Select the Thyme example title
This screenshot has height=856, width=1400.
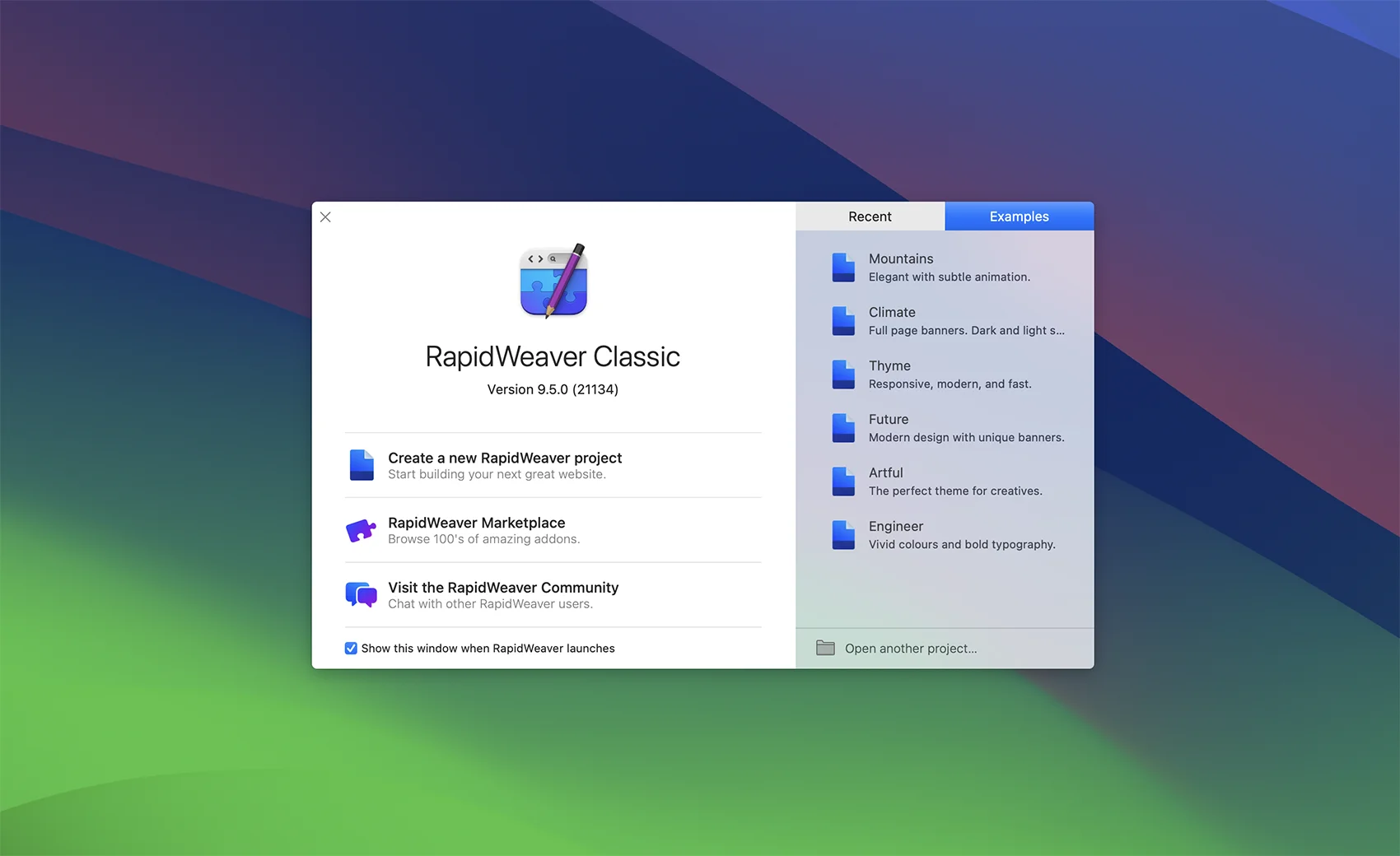point(889,365)
